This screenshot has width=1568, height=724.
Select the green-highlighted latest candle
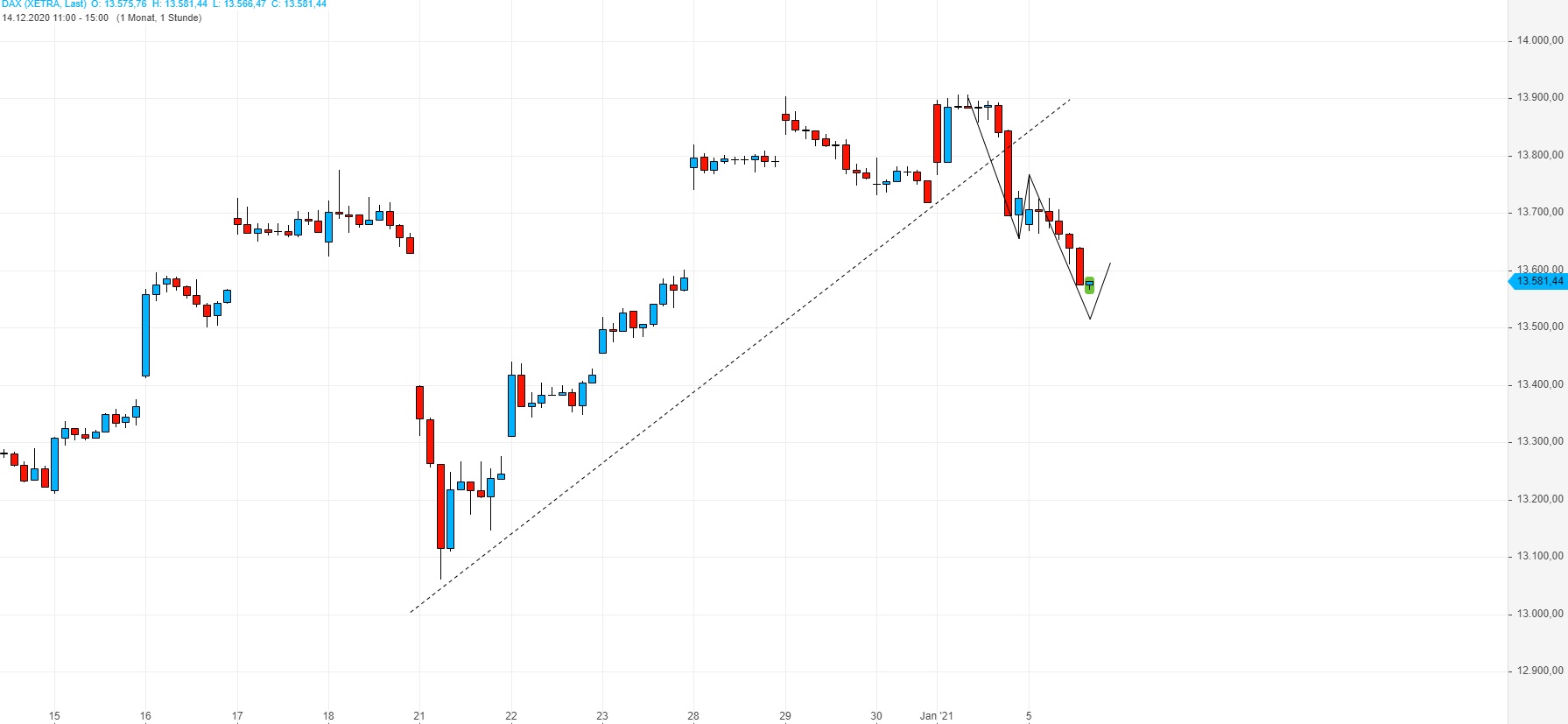click(x=1089, y=285)
